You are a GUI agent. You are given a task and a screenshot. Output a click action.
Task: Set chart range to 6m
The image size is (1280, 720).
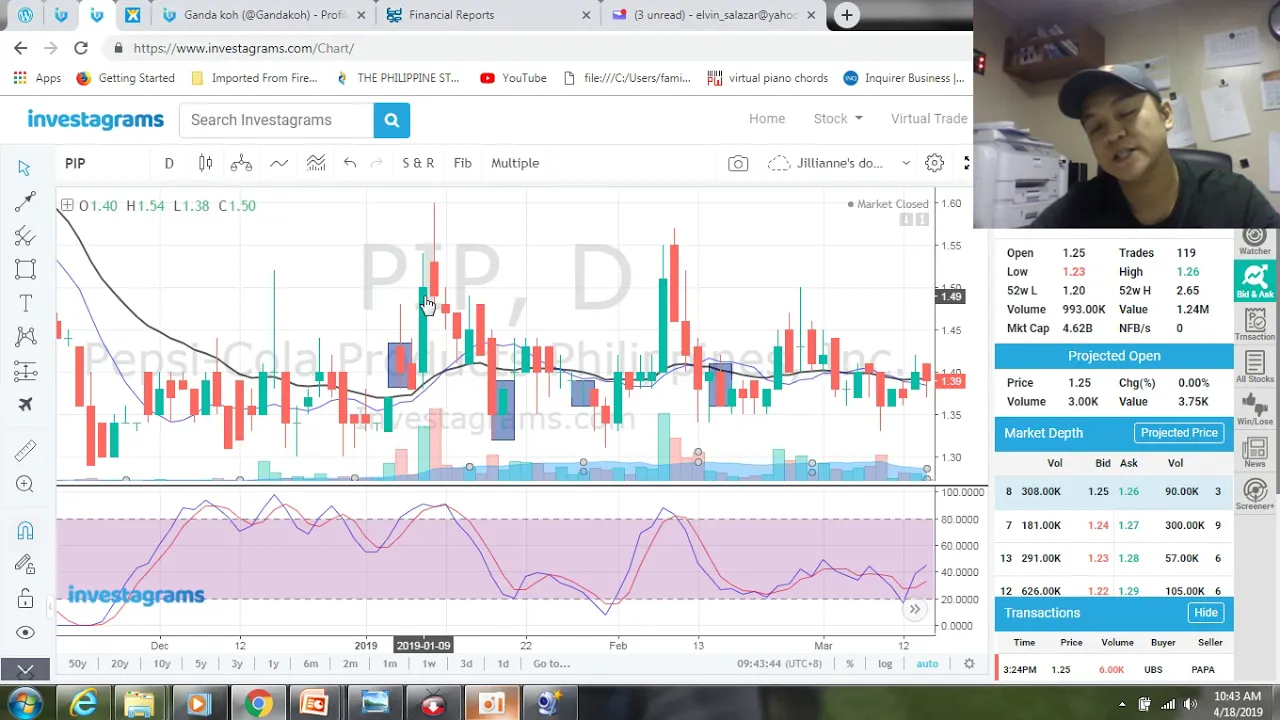[x=311, y=664]
